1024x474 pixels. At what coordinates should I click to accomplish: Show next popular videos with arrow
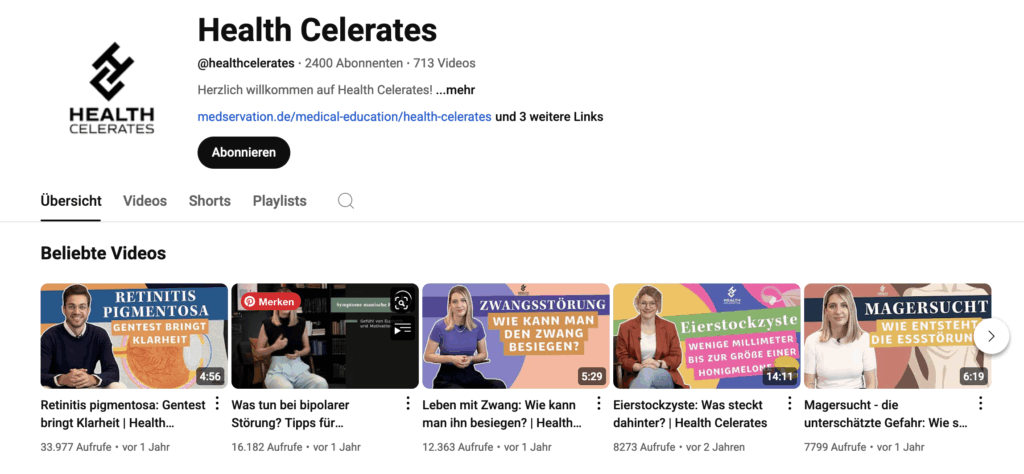(x=991, y=336)
